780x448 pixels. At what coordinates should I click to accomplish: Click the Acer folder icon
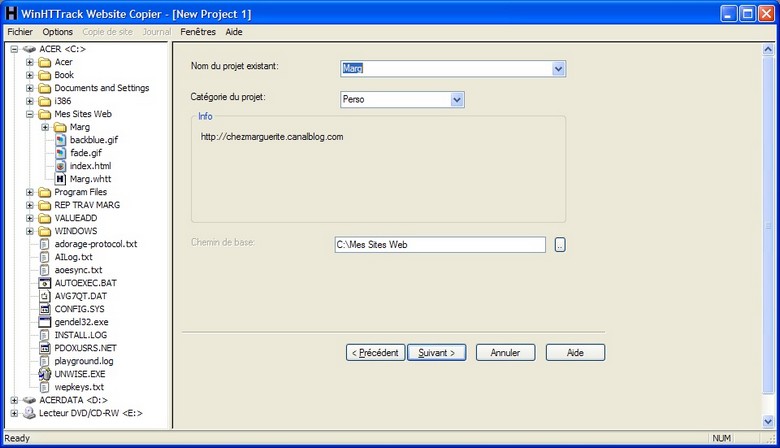coord(45,62)
